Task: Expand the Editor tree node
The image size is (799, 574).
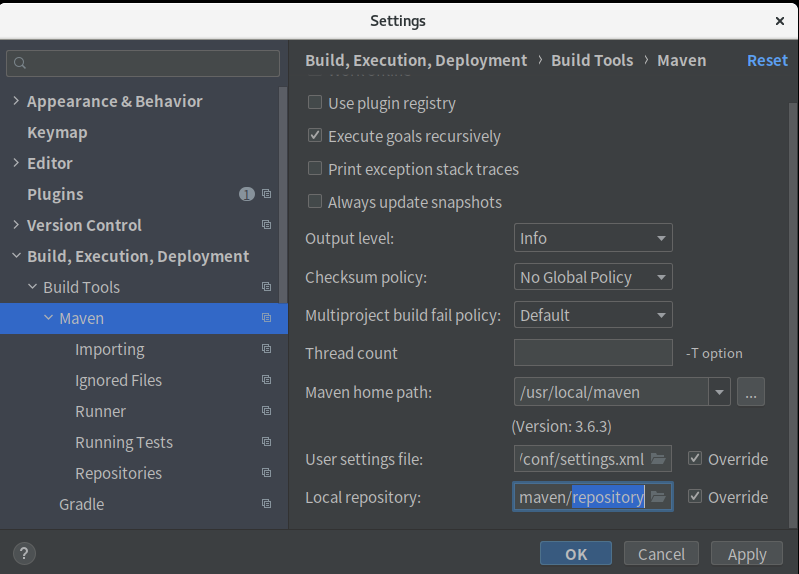Action: (16, 163)
